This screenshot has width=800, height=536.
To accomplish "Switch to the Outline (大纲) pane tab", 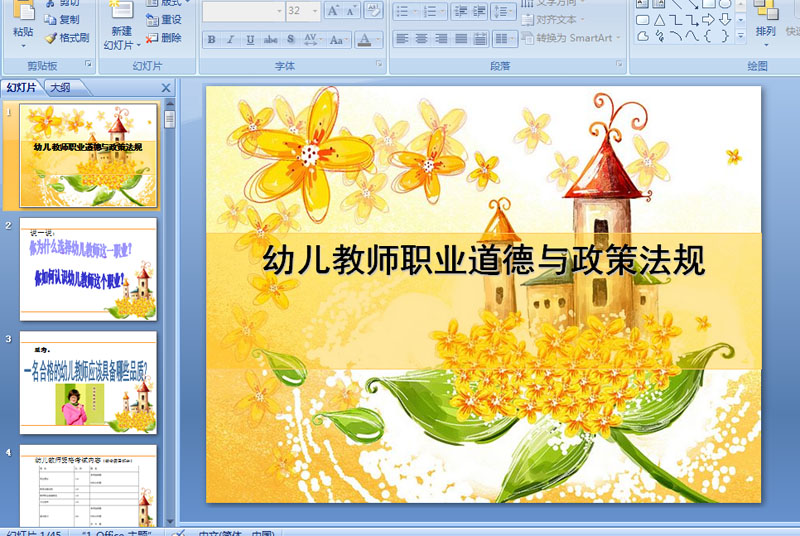I will [x=61, y=88].
